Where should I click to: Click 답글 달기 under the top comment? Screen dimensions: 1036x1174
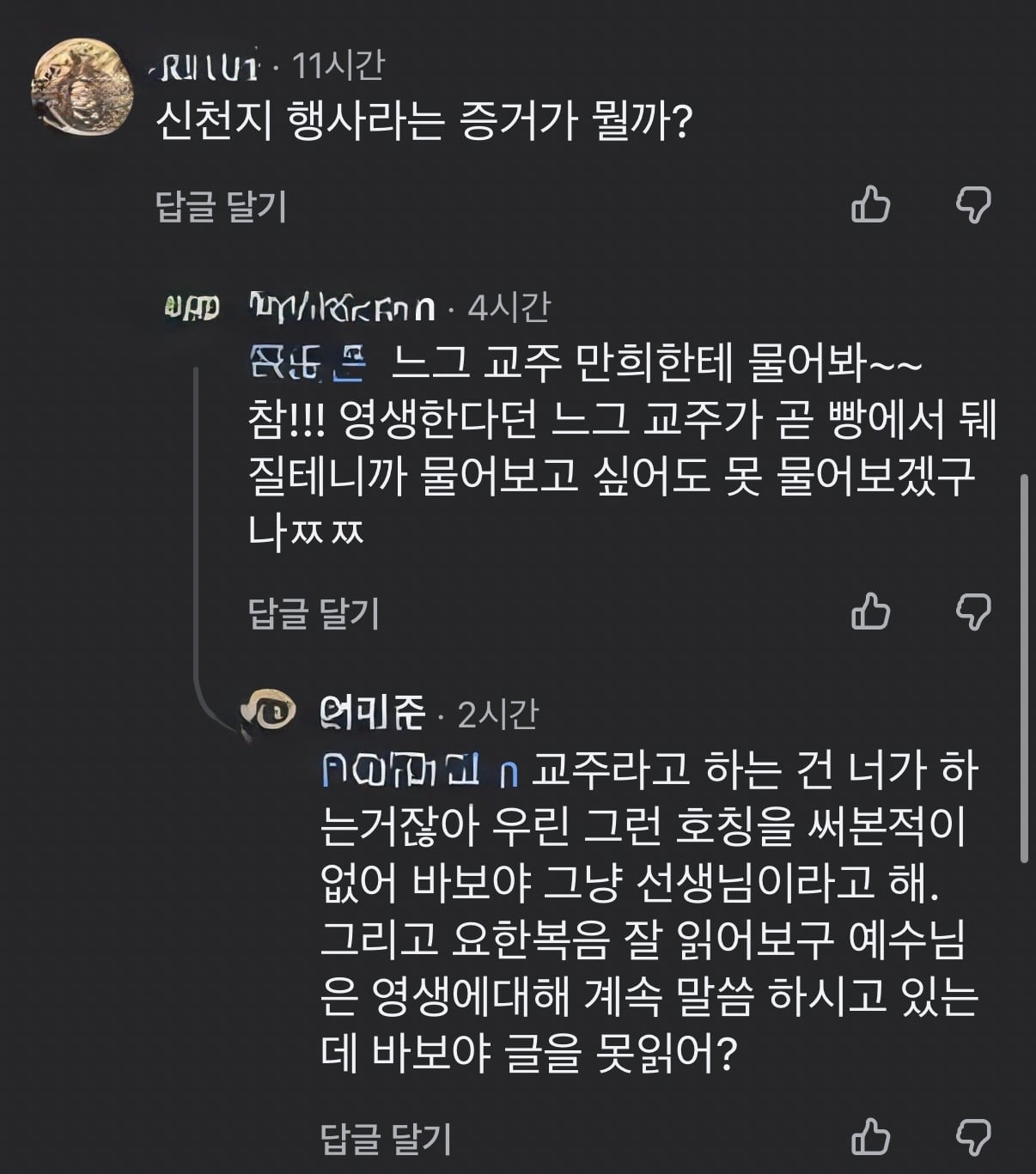tap(221, 206)
